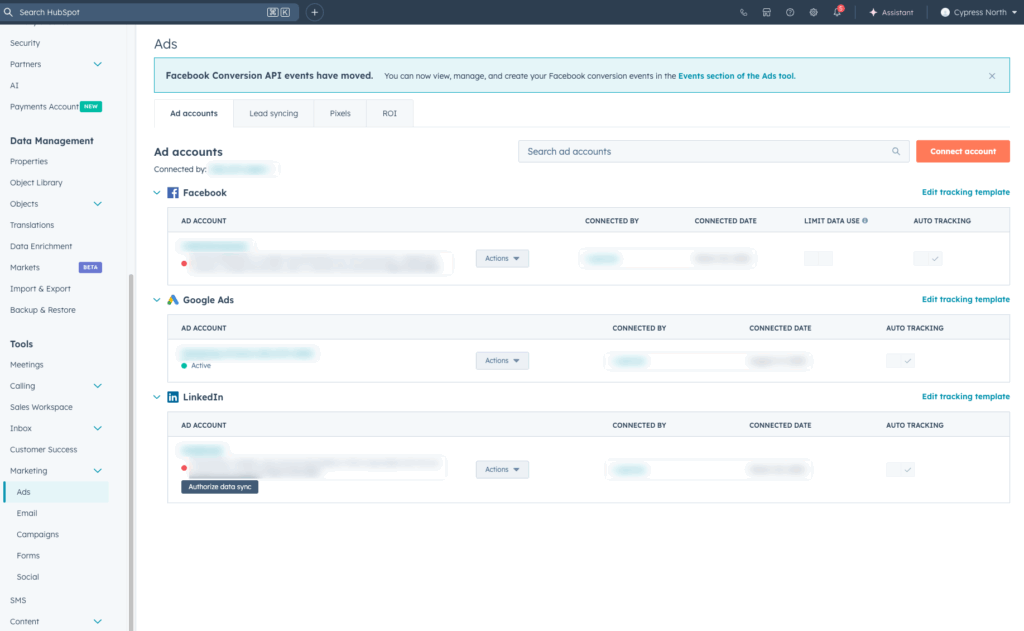Open the marketplace storefront icon
Viewport: 1024px width, 631px height.
(766, 12)
